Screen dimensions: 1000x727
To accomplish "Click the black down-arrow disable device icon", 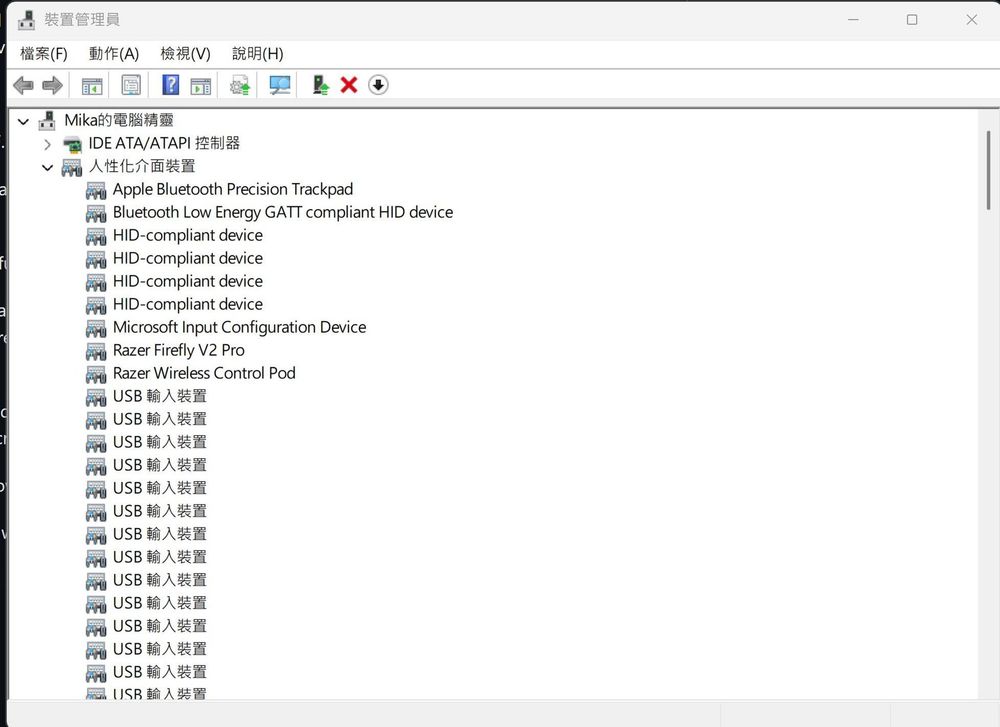I will [378, 86].
